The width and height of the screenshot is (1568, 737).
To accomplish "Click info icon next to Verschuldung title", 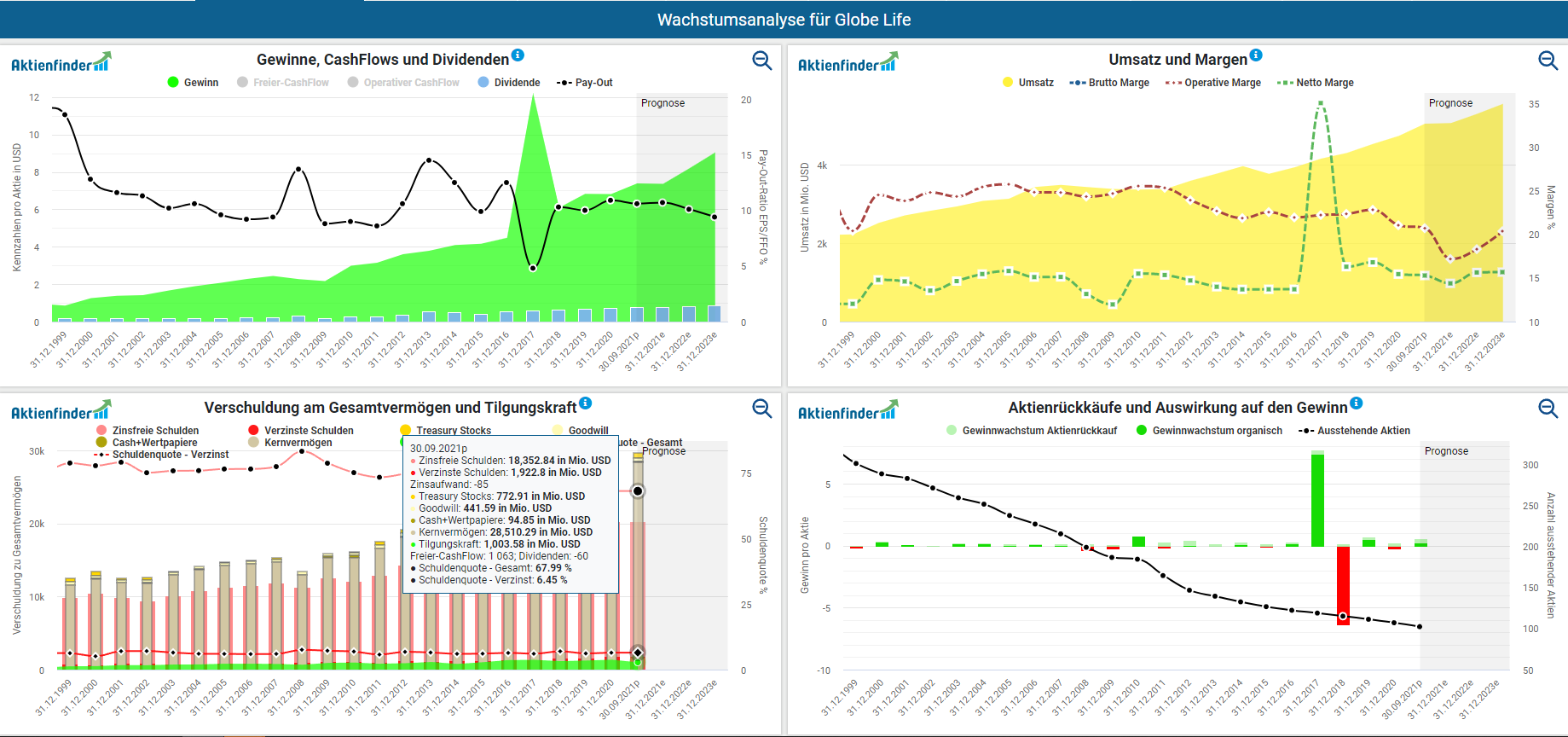I will click(x=585, y=403).
